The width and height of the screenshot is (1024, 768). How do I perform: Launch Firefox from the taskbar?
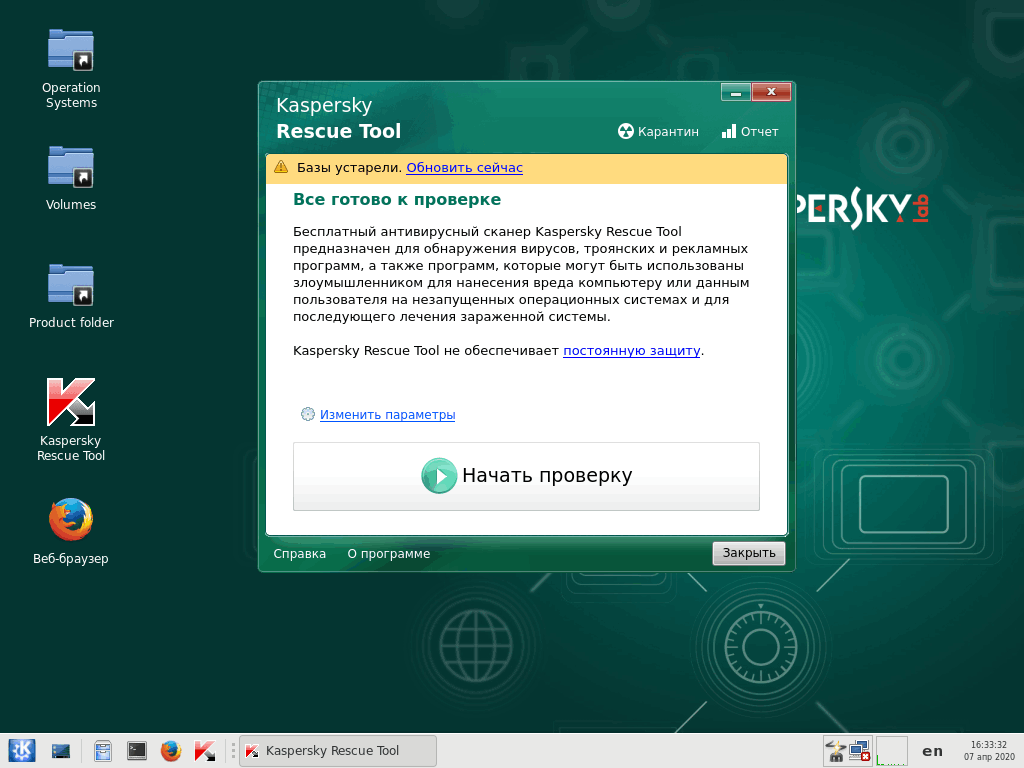[x=171, y=751]
